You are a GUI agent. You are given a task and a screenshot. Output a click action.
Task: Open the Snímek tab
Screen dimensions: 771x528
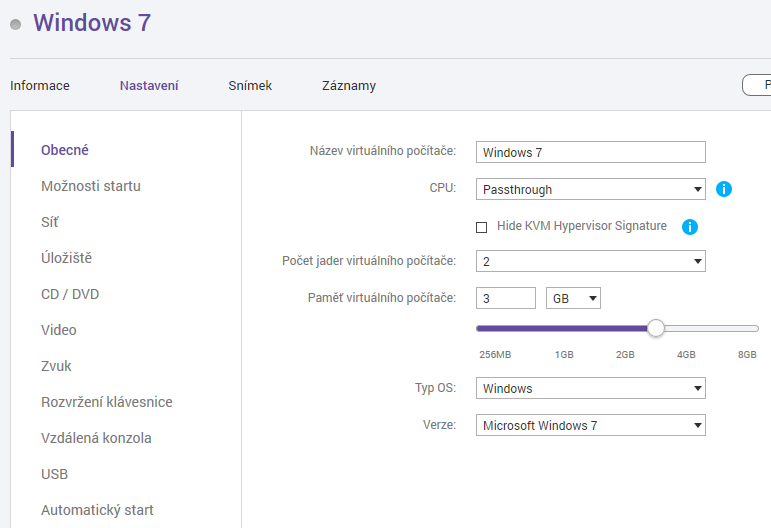click(250, 86)
